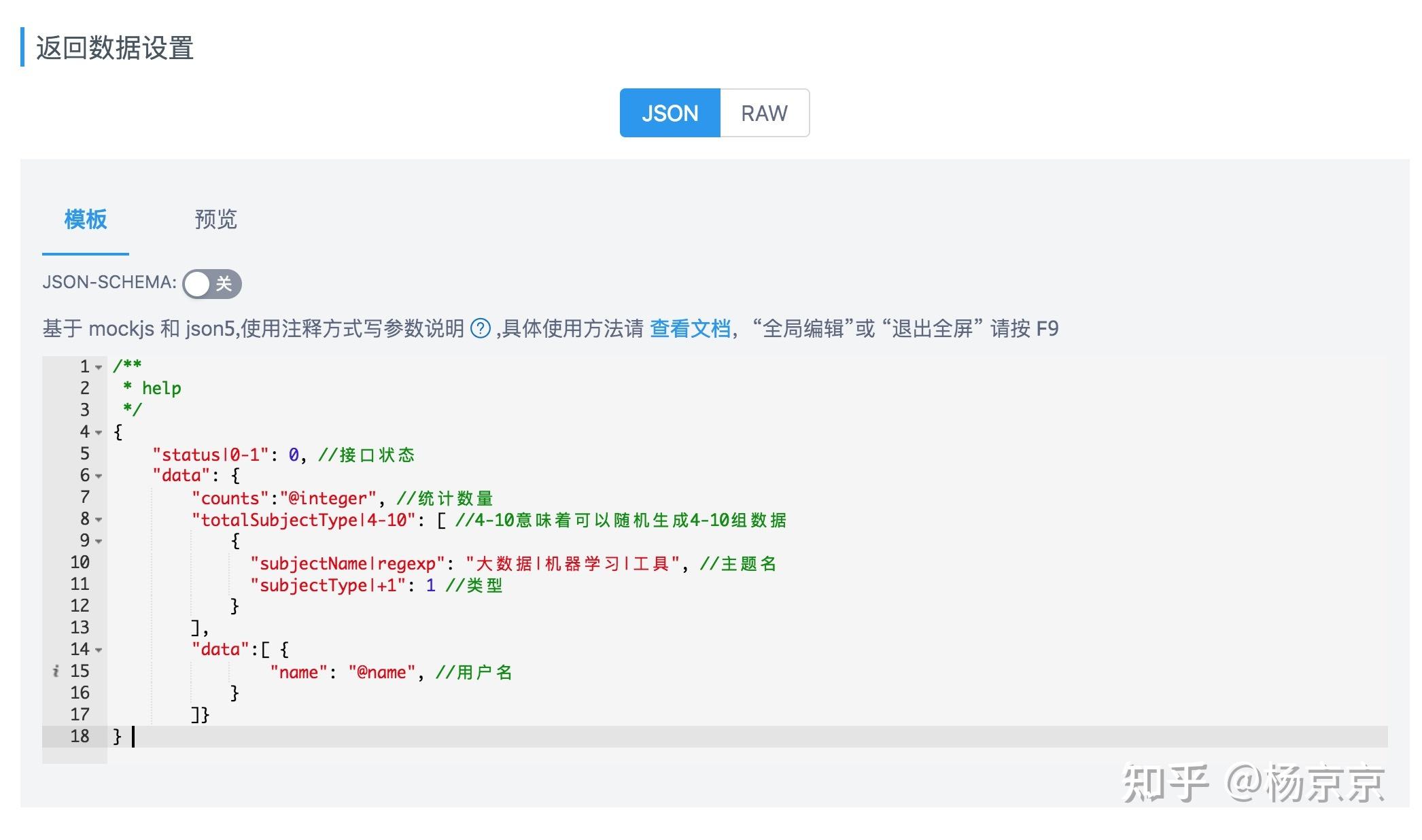This screenshot has height=840, width=1422.
Task: Select the RAW format button
Action: point(764,113)
